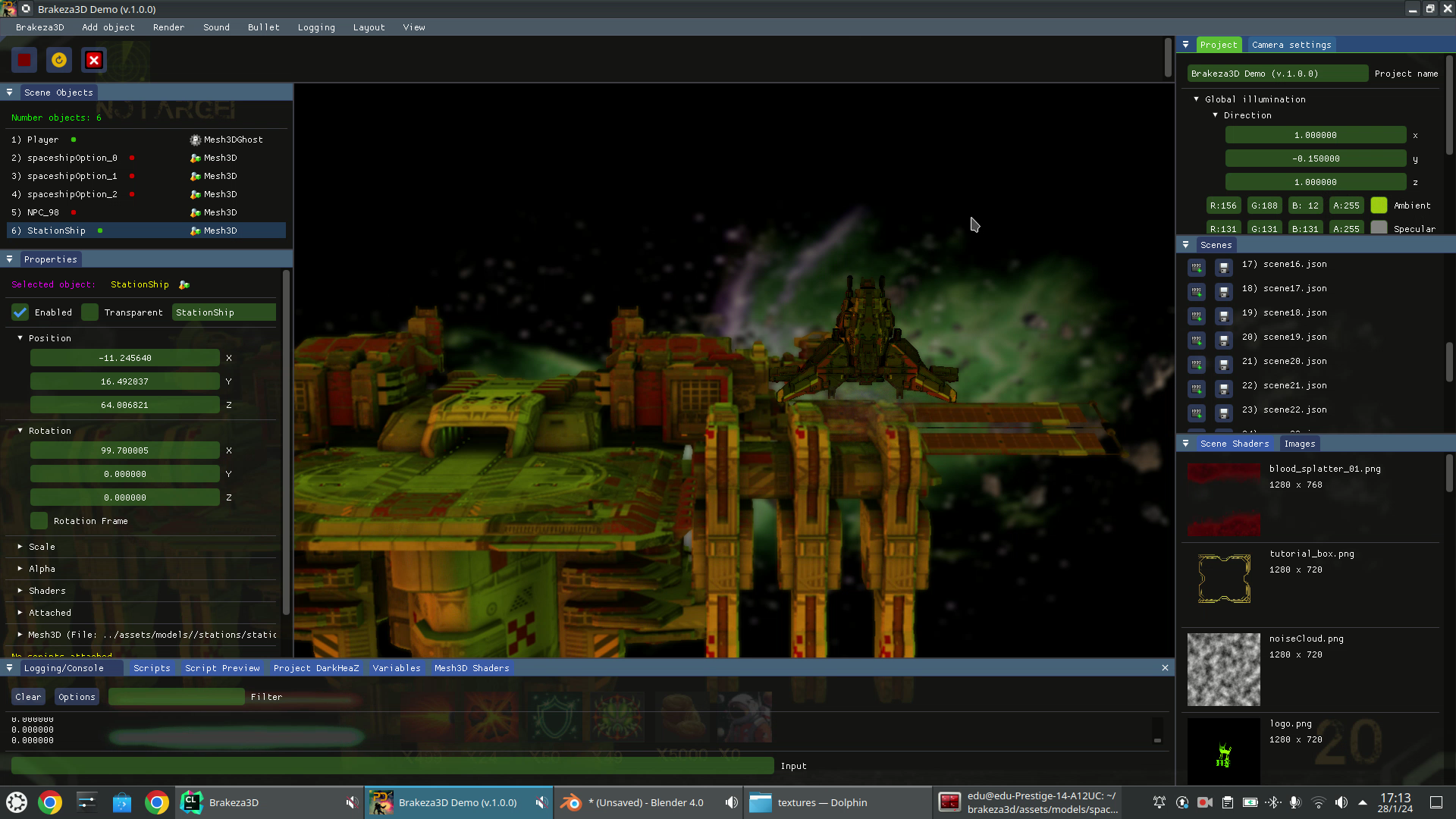
Task: Expand the Shaders section
Action: pyautogui.click(x=20, y=591)
